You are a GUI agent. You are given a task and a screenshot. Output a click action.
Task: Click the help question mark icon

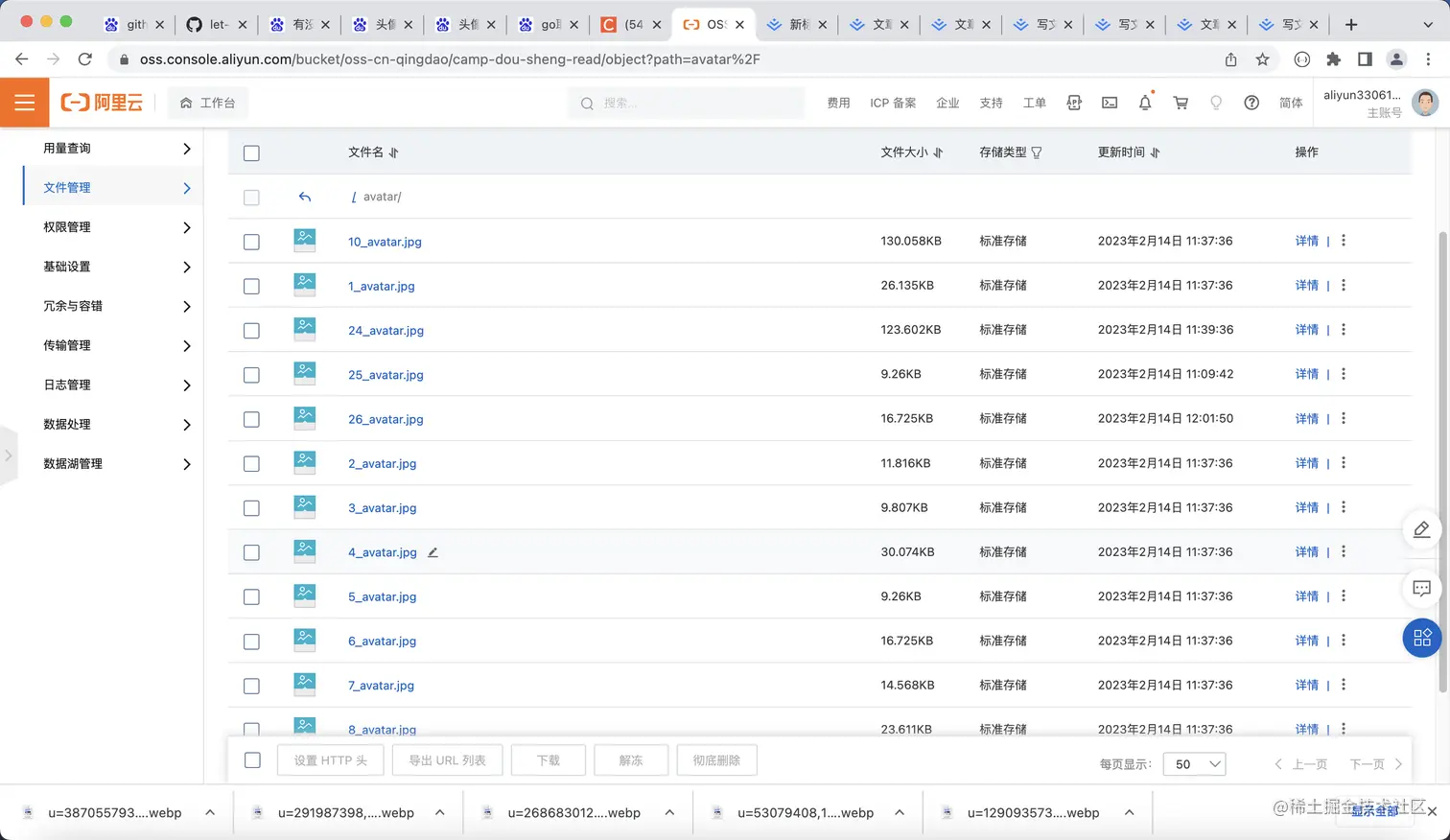(x=1251, y=103)
